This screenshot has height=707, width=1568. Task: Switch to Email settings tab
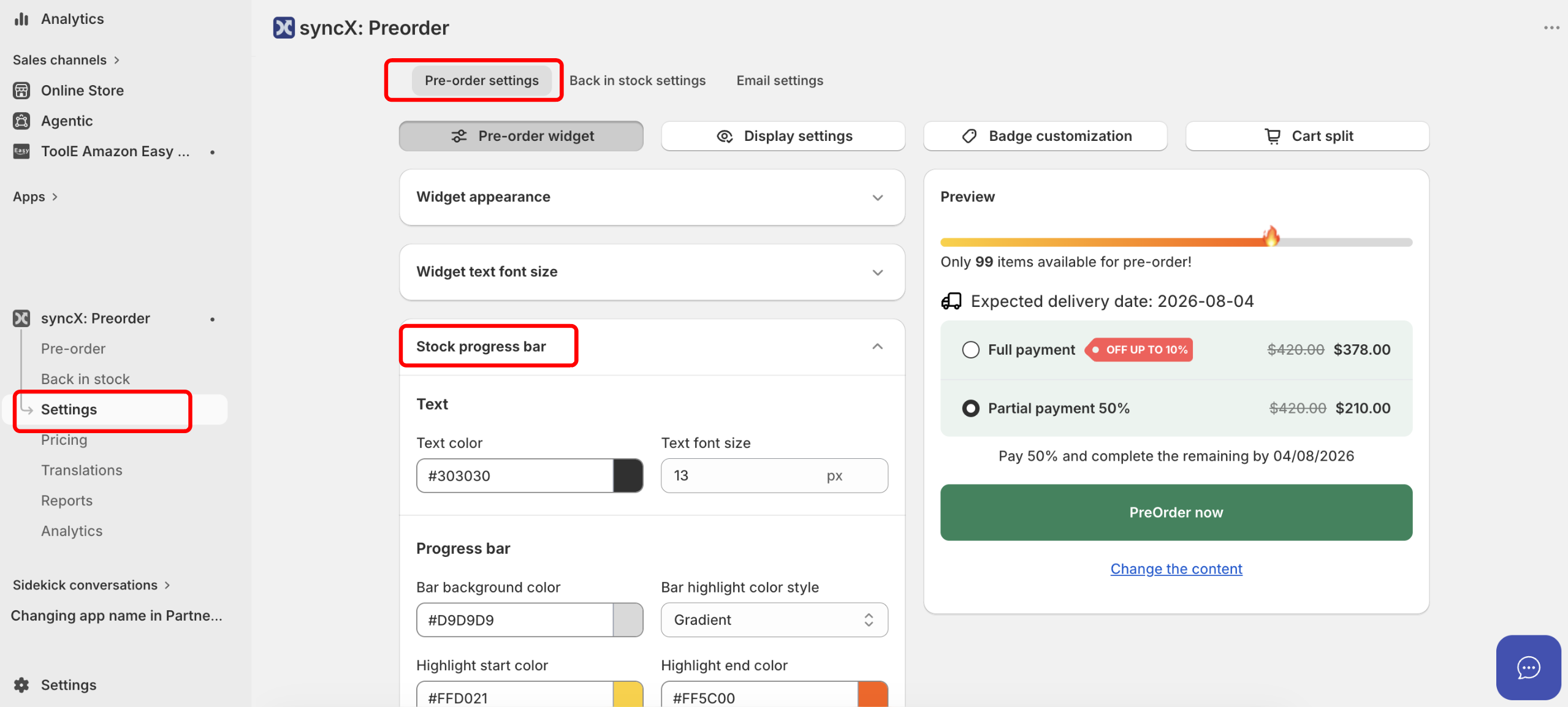780,81
